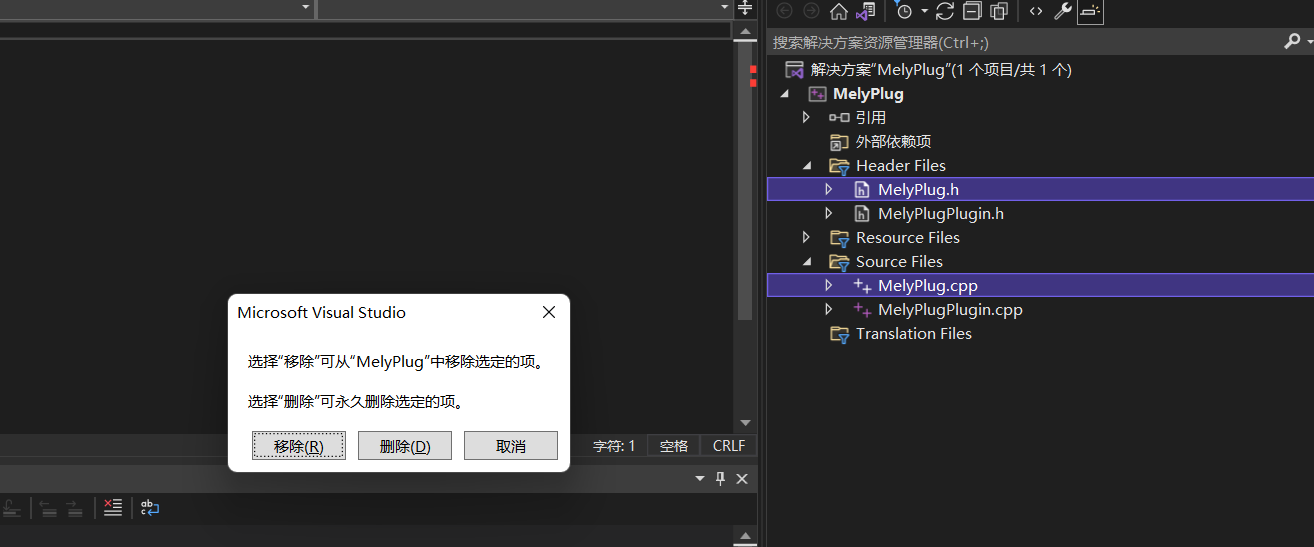Expand the Resource Files folder
This screenshot has width=1314, height=547.
pyautogui.click(x=807, y=238)
